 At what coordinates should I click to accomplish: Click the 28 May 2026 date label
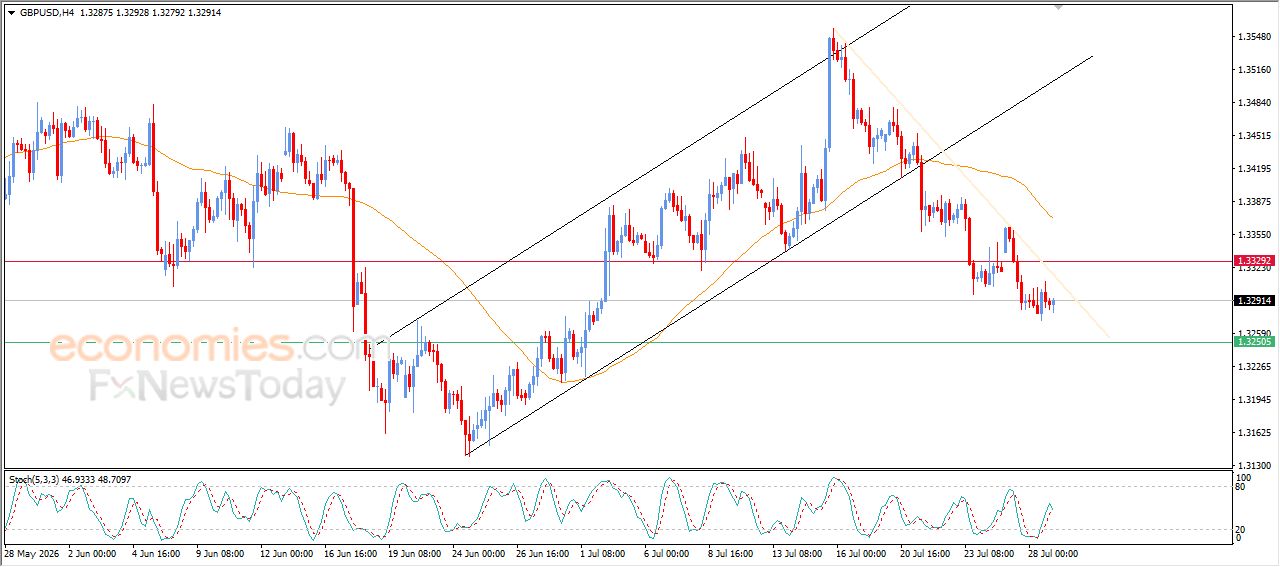pos(30,552)
